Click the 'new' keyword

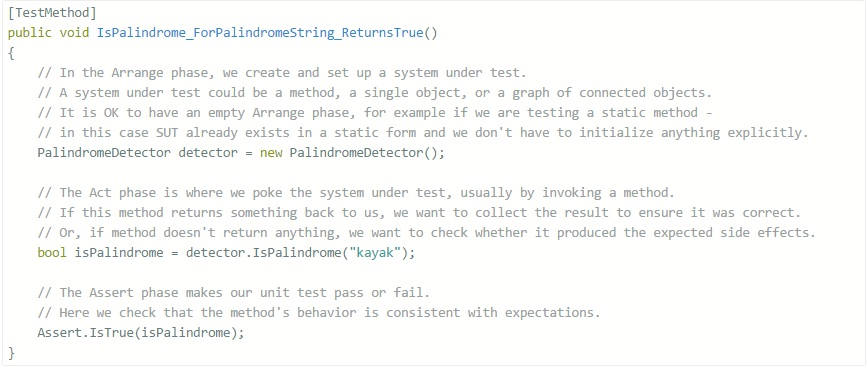click(271, 153)
